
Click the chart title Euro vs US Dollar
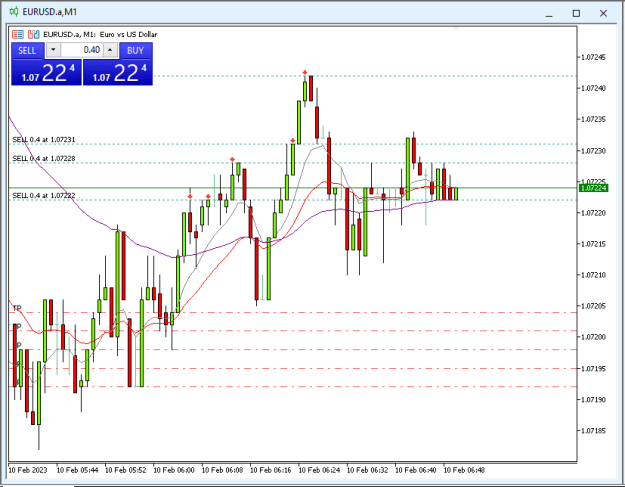point(128,35)
